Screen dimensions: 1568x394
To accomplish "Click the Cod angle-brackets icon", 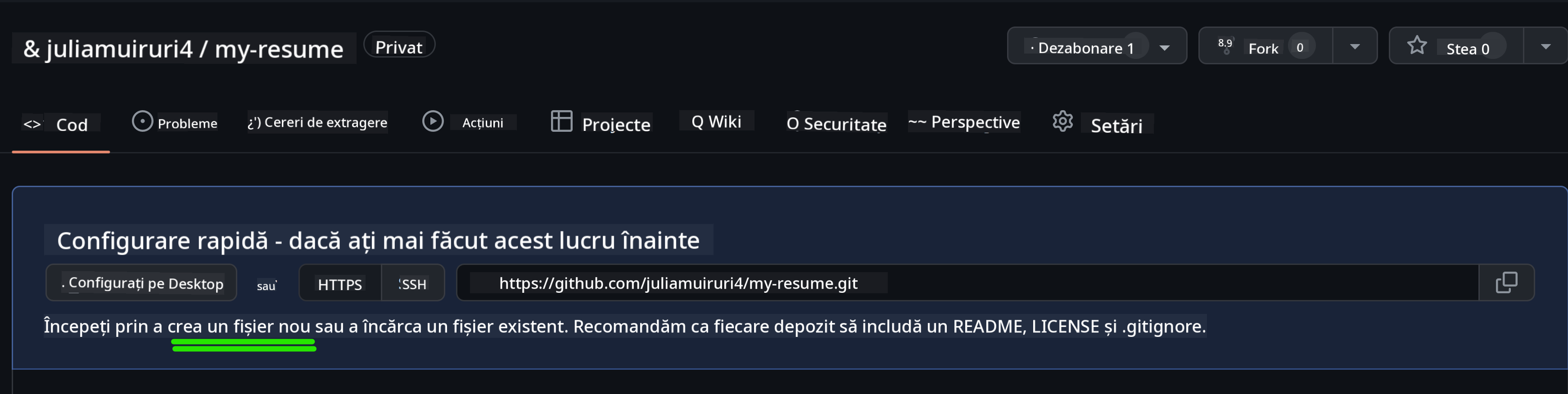I will (x=33, y=122).
